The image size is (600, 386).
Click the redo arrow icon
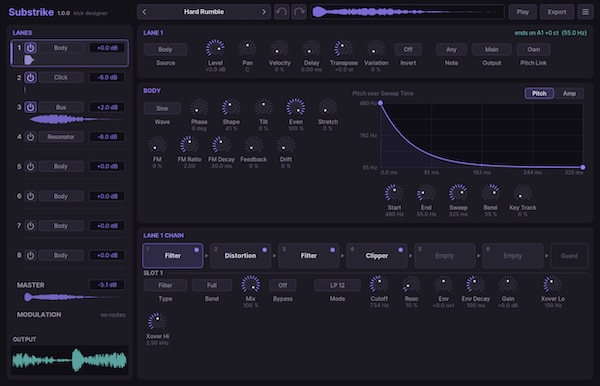pos(299,12)
